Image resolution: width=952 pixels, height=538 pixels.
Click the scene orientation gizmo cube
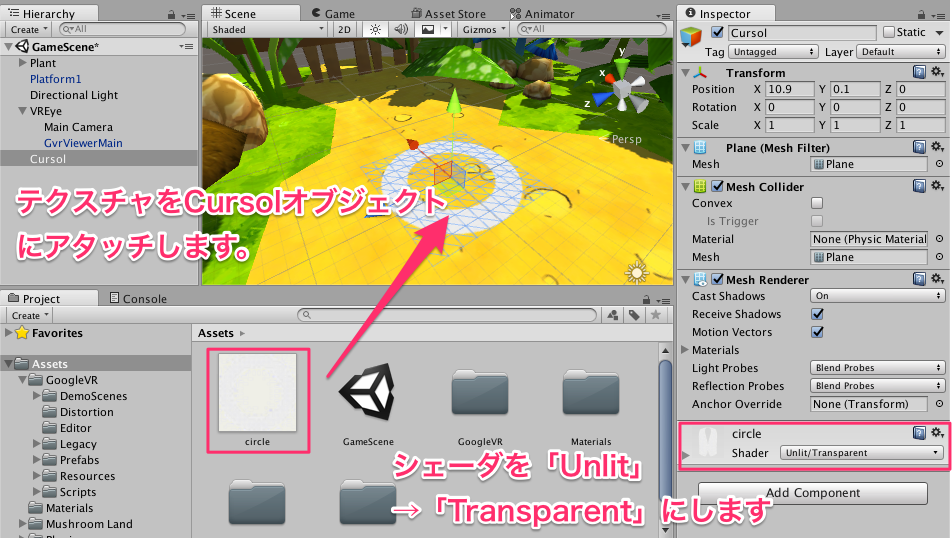(622, 90)
